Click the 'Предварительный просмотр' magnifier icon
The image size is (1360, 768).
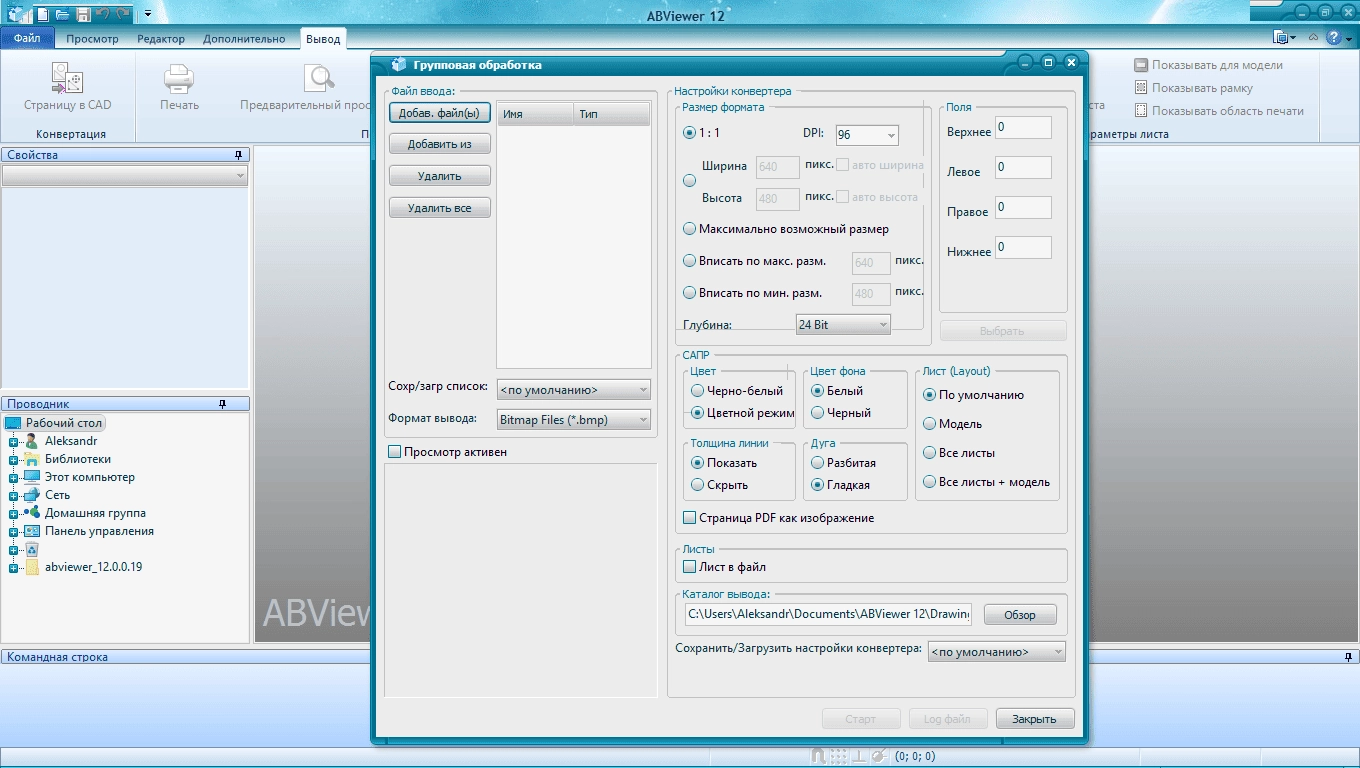pyautogui.click(x=320, y=78)
